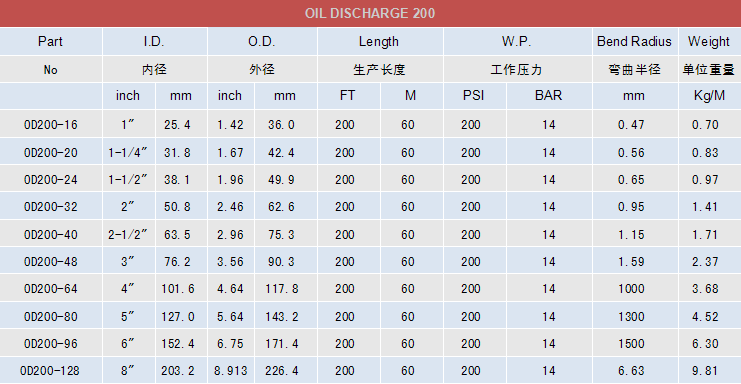
Task: Select the W.P. column header
Action: pyautogui.click(x=517, y=42)
